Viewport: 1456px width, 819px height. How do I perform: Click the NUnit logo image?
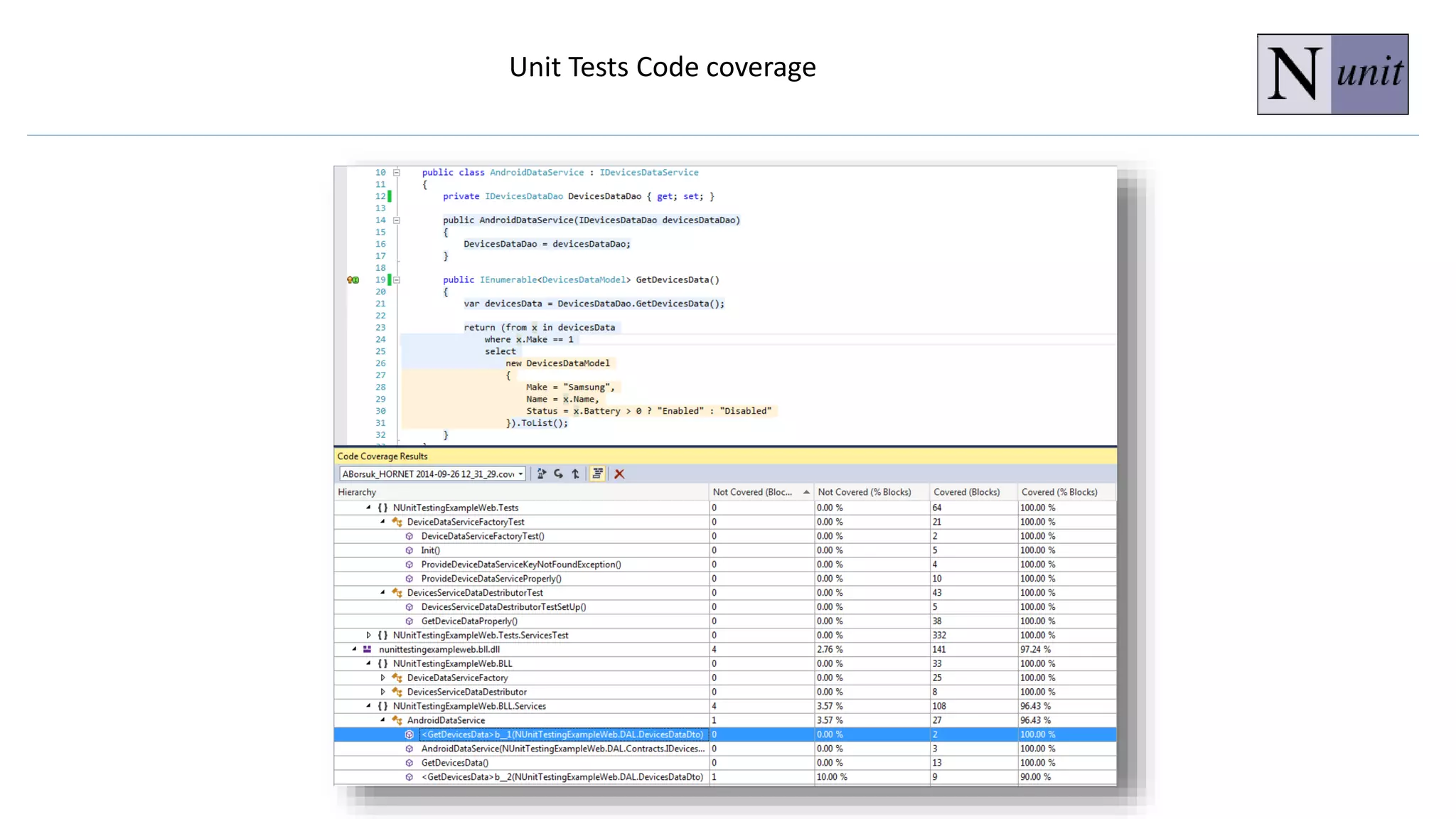coord(1332,74)
